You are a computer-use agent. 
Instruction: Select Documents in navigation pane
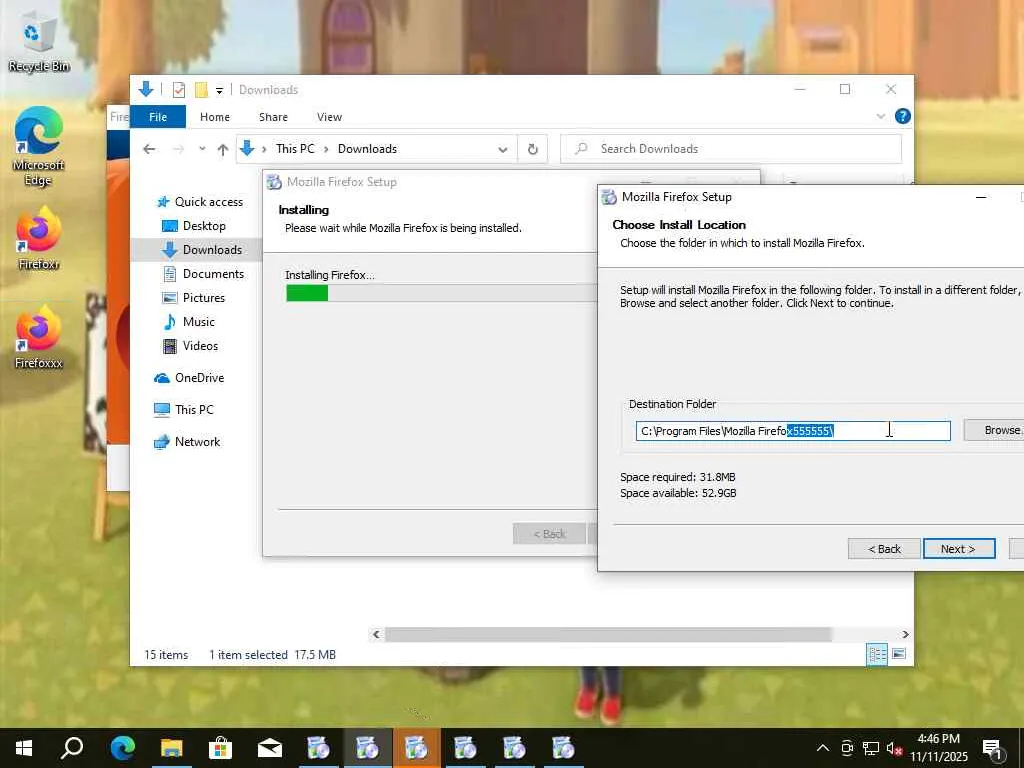tap(203, 274)
